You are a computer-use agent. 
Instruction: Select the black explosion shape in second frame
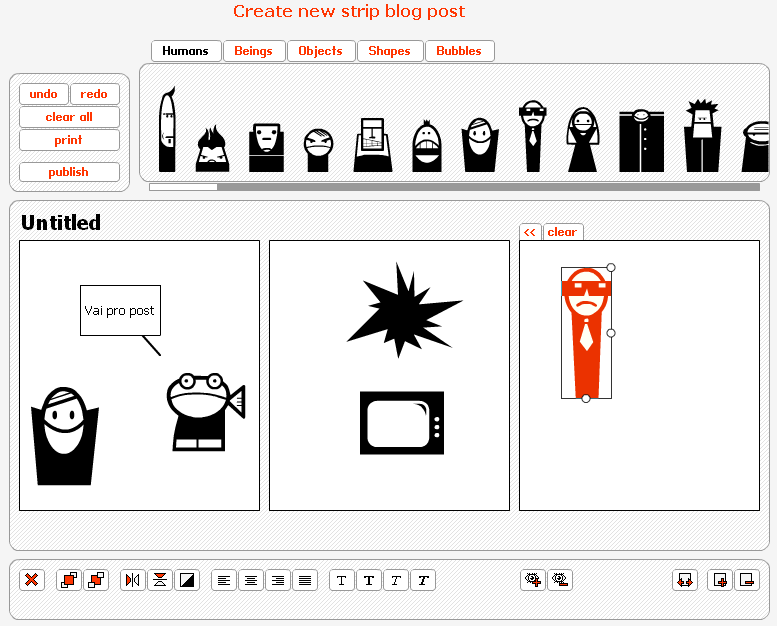(404, 310)
